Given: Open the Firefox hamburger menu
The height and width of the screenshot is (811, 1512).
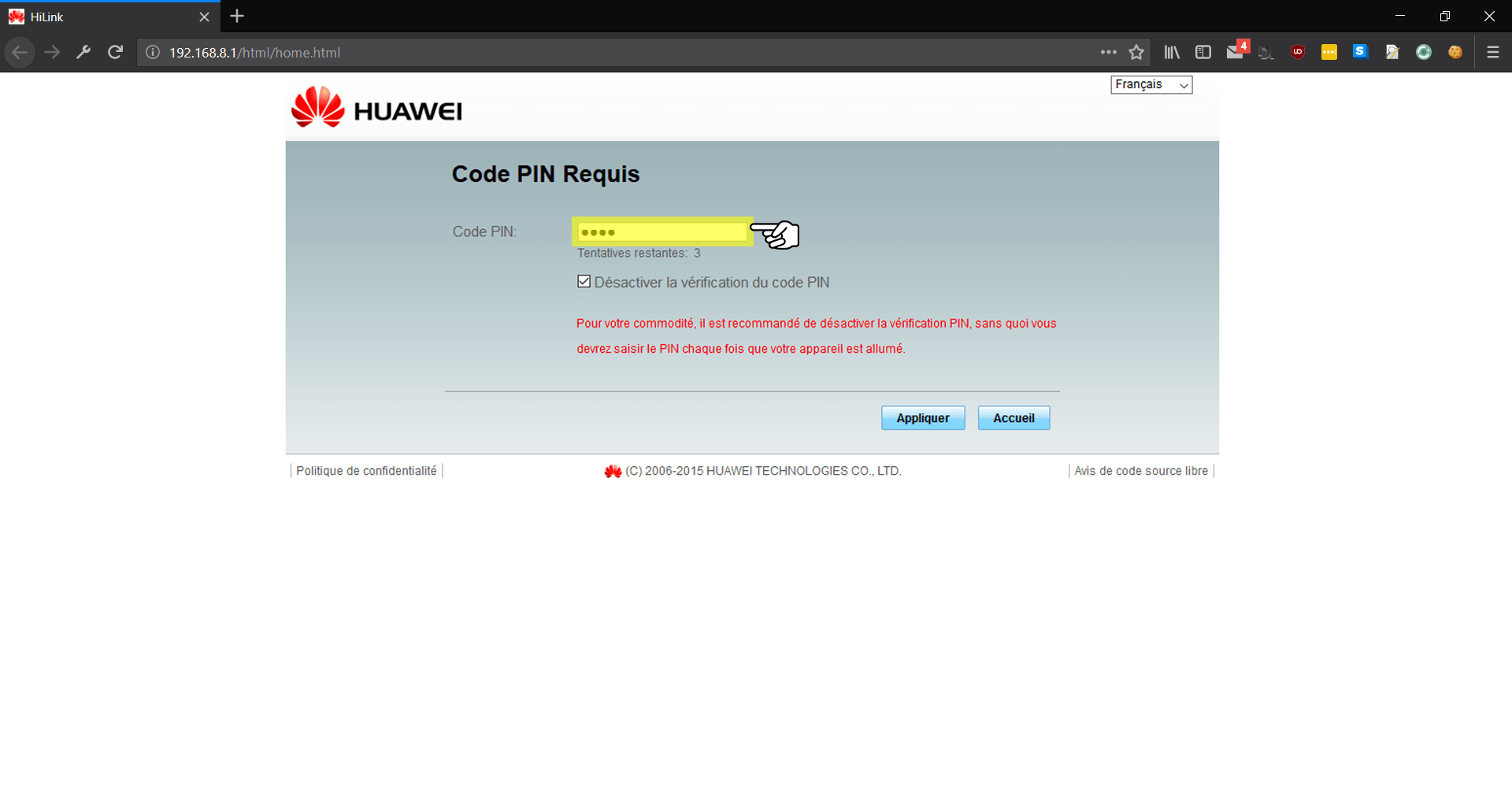Looking at the screenshot, I should click(x=1493, y=53).
